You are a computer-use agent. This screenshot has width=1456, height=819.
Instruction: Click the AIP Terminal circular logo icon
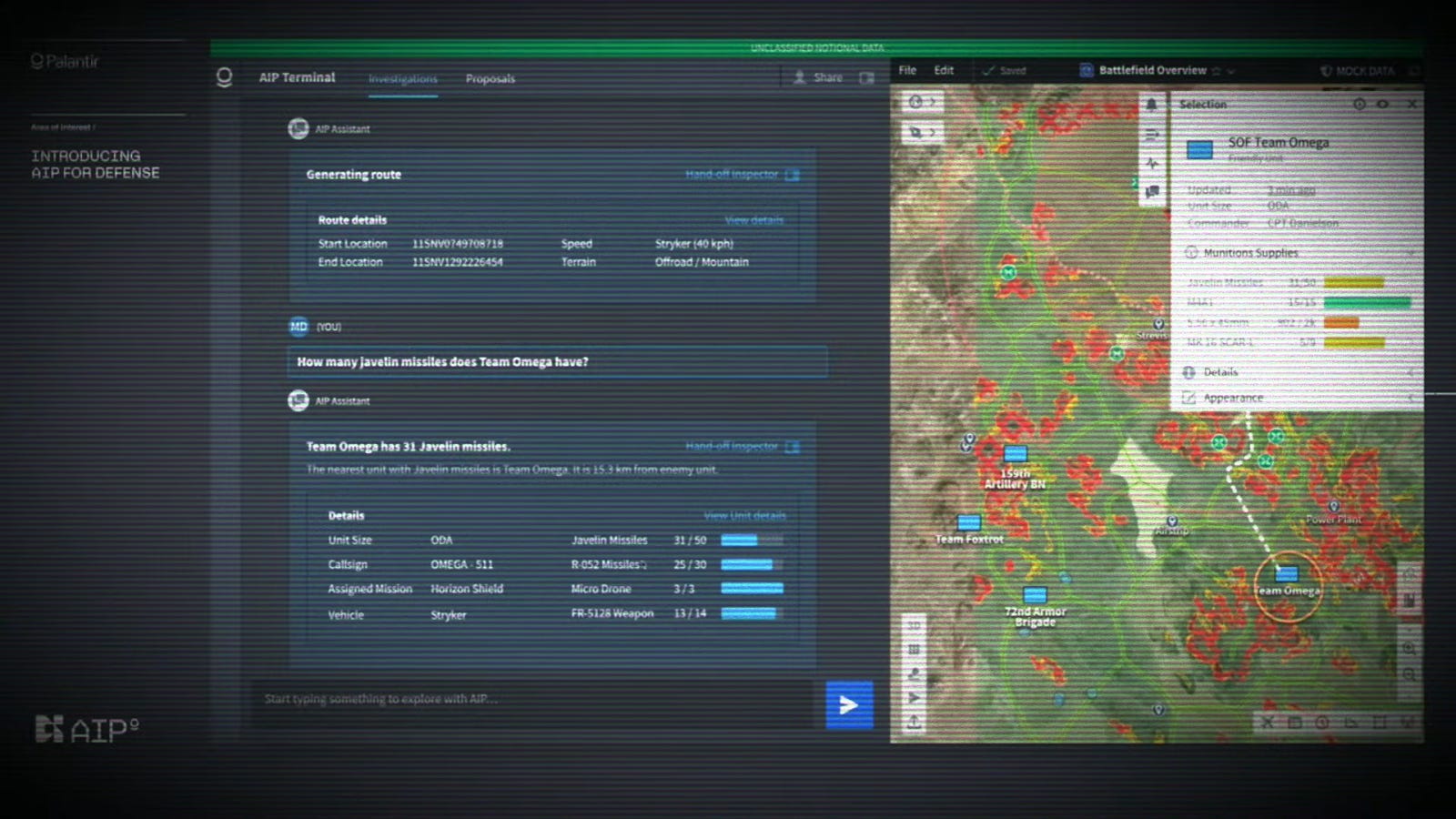tap(224, 77)
